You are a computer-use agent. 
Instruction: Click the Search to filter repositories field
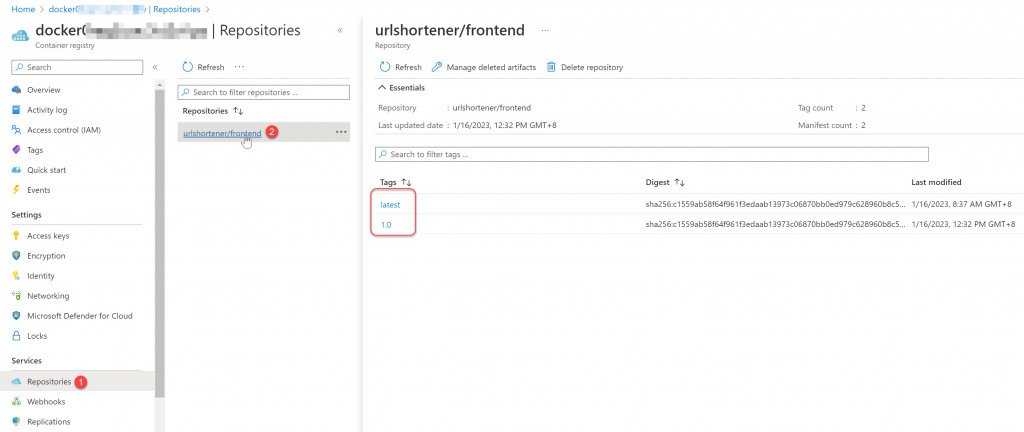[x=264, y=92]
